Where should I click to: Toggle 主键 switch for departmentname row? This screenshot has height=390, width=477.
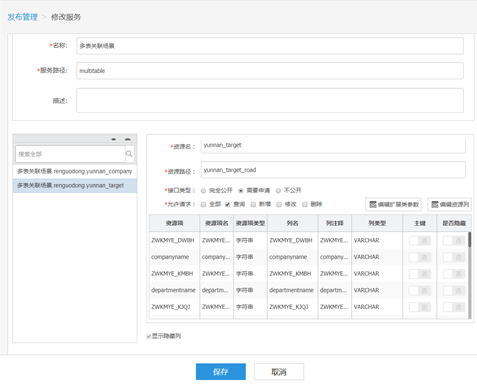point(420,290)
